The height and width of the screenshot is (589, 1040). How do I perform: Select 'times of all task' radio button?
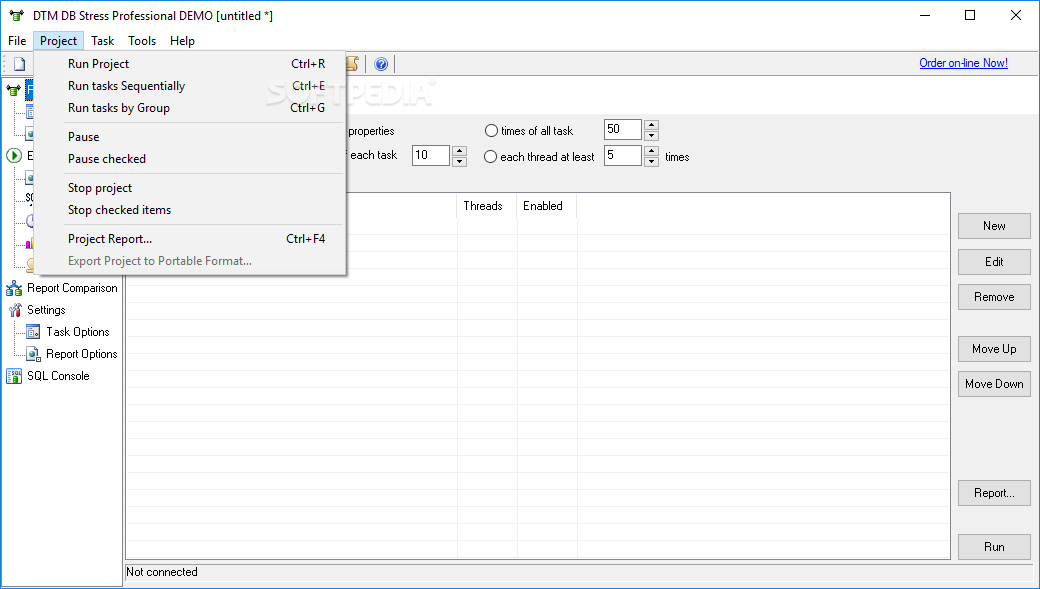pos(491,131)
